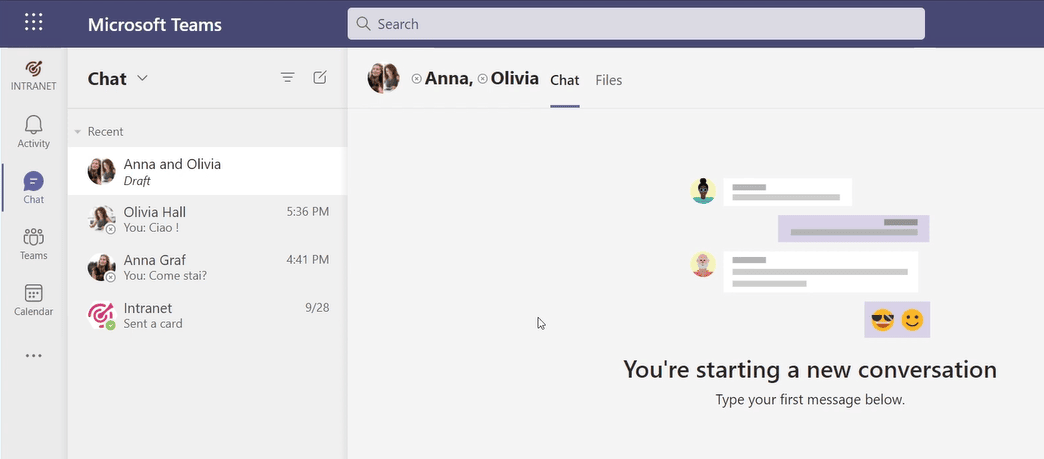Collapse the Recent chats section
The width and height of the screenshot is (1044, 459).
79,132
